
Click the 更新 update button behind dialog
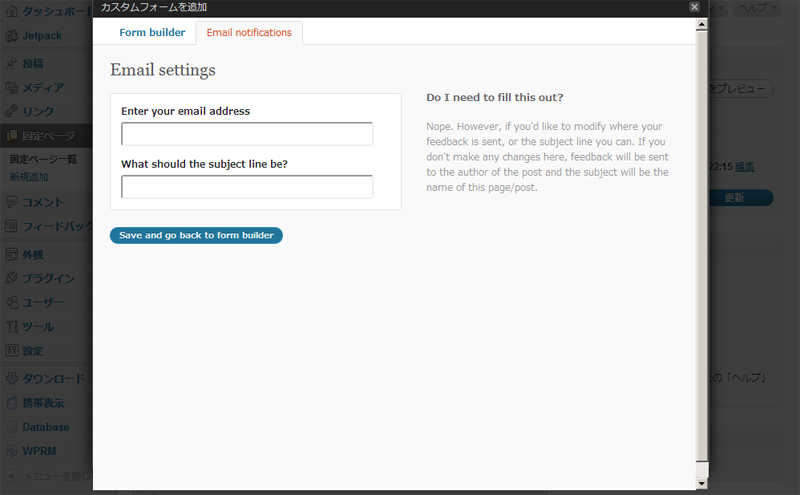point(741,197)
